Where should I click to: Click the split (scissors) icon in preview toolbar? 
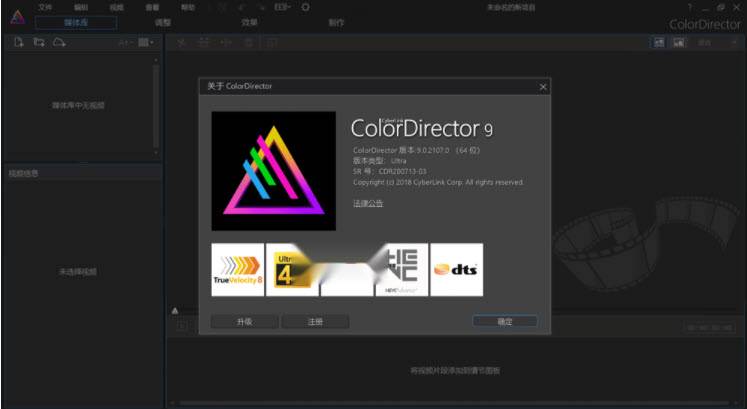182,43
